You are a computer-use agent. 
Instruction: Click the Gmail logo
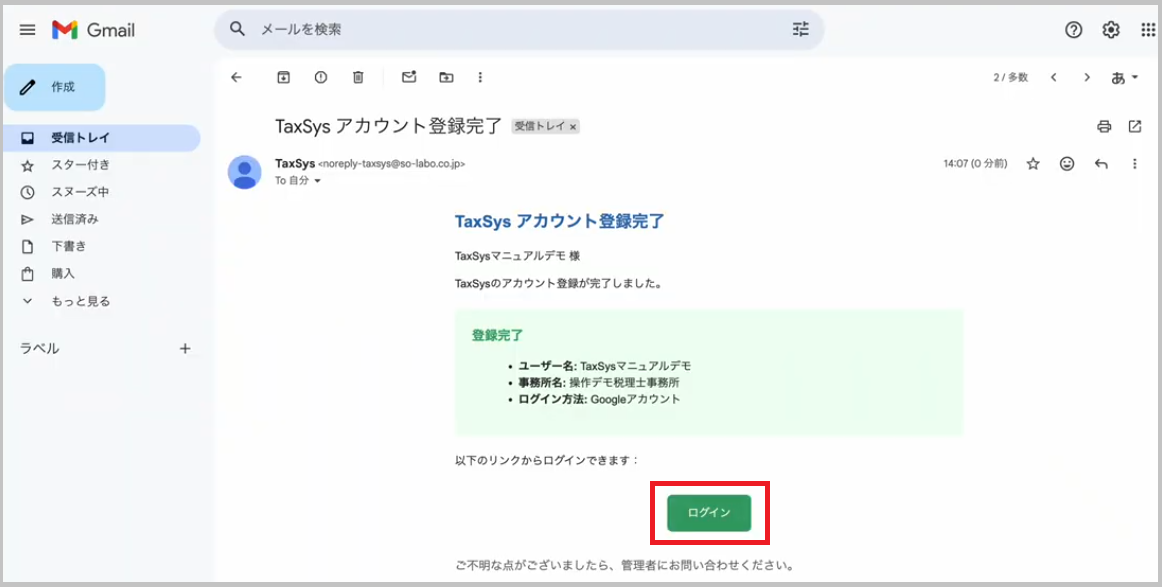pos(93,30)
